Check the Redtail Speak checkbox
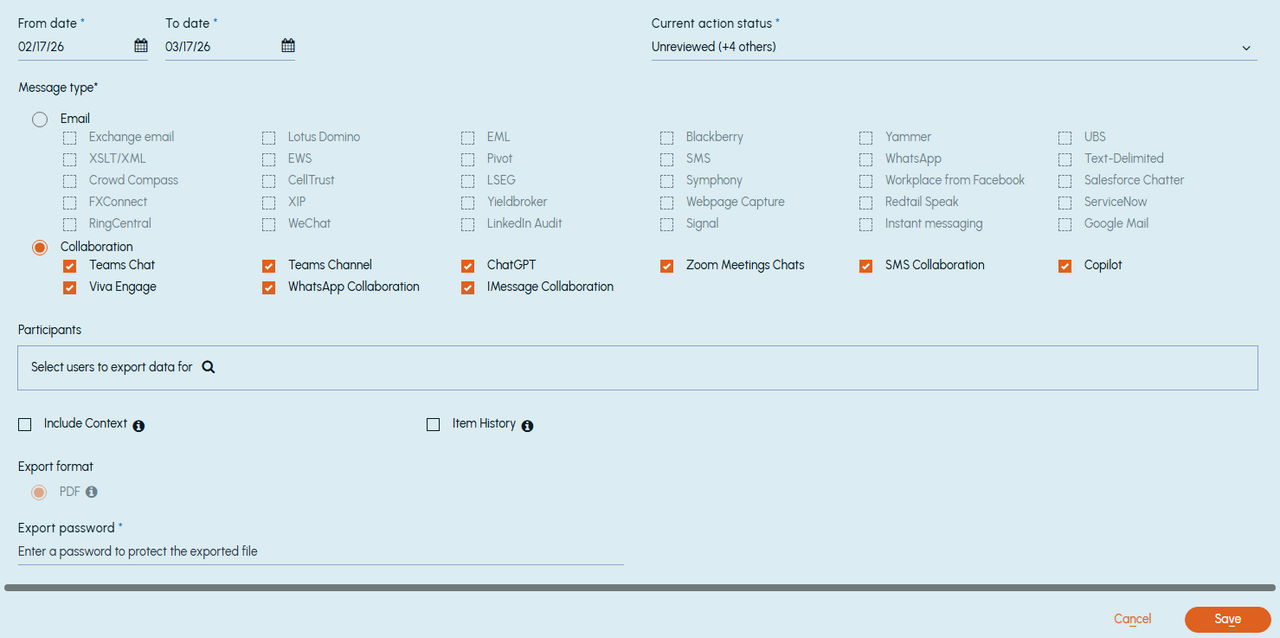Viewport: 1280px width, 638px height. click(865, 203)
